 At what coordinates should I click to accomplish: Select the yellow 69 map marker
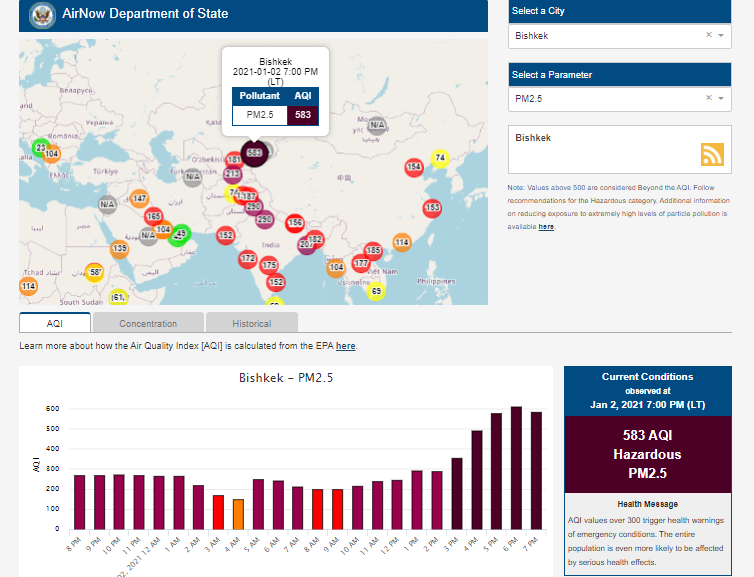(x=376, y=291)
